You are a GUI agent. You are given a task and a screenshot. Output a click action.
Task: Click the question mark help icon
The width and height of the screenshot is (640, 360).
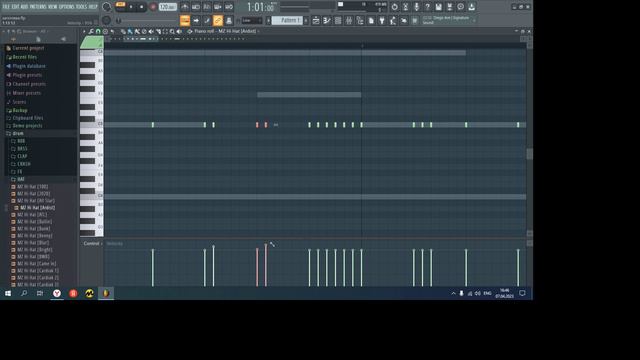(x=427, y=7)
